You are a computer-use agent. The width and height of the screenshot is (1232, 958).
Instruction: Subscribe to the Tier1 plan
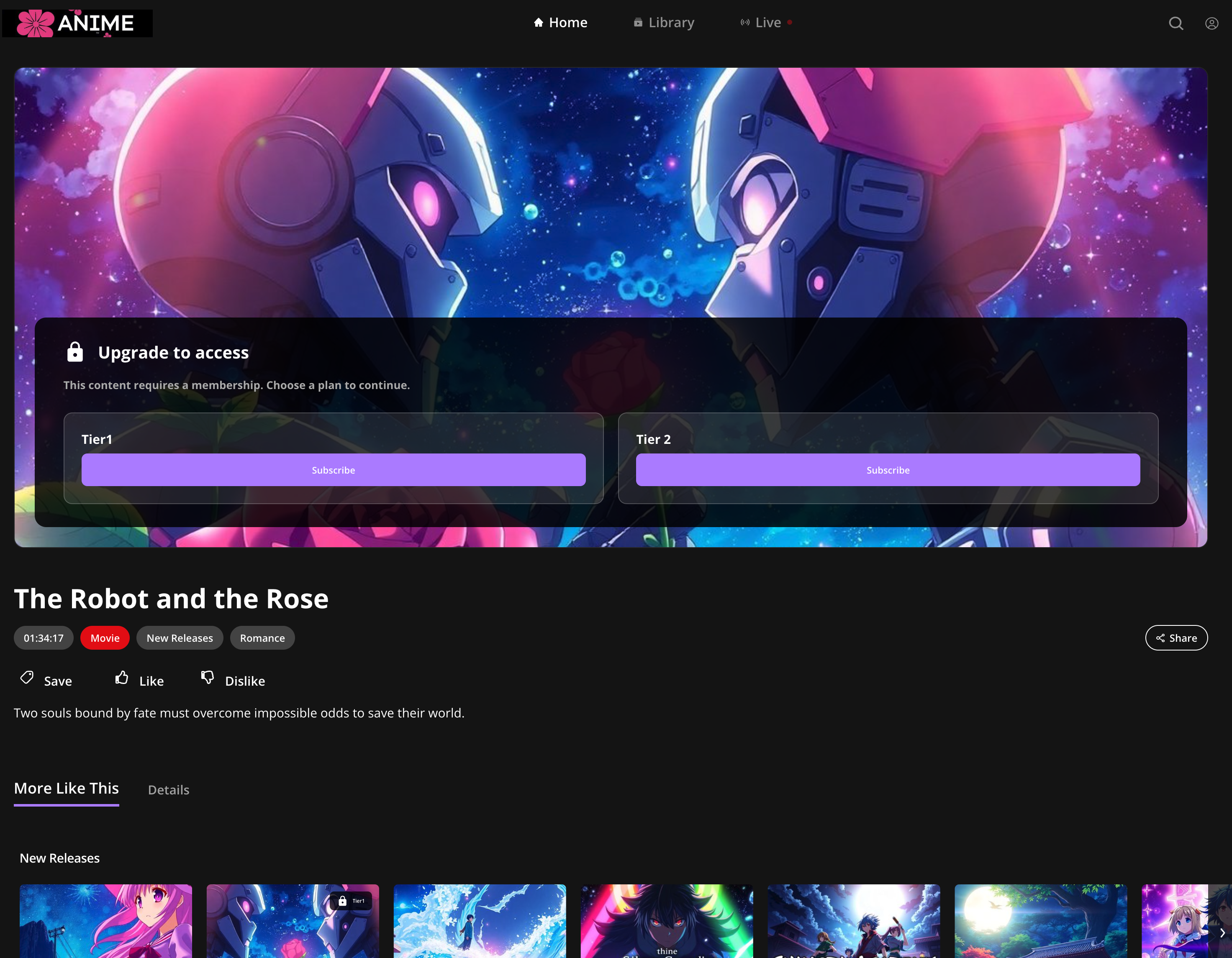coord(334,470)
